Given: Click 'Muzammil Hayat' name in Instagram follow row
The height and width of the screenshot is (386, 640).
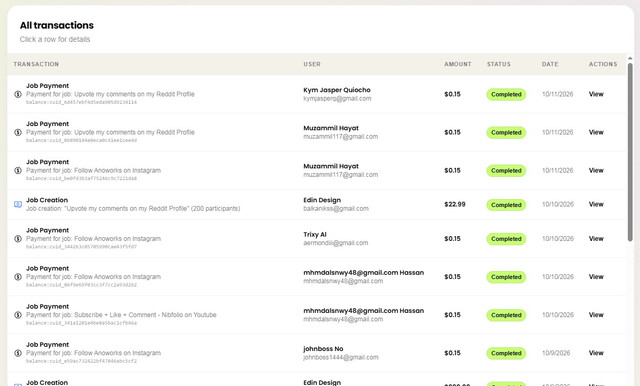Looking at the screenshot, I should [x=331, y=166].
